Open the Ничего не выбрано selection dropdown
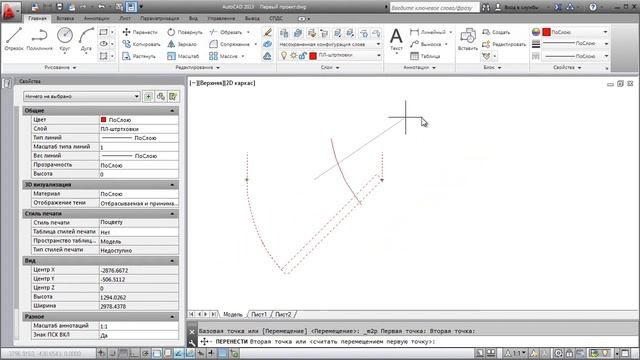This screenshot has height=360, width=640. [x=82, y=96]
